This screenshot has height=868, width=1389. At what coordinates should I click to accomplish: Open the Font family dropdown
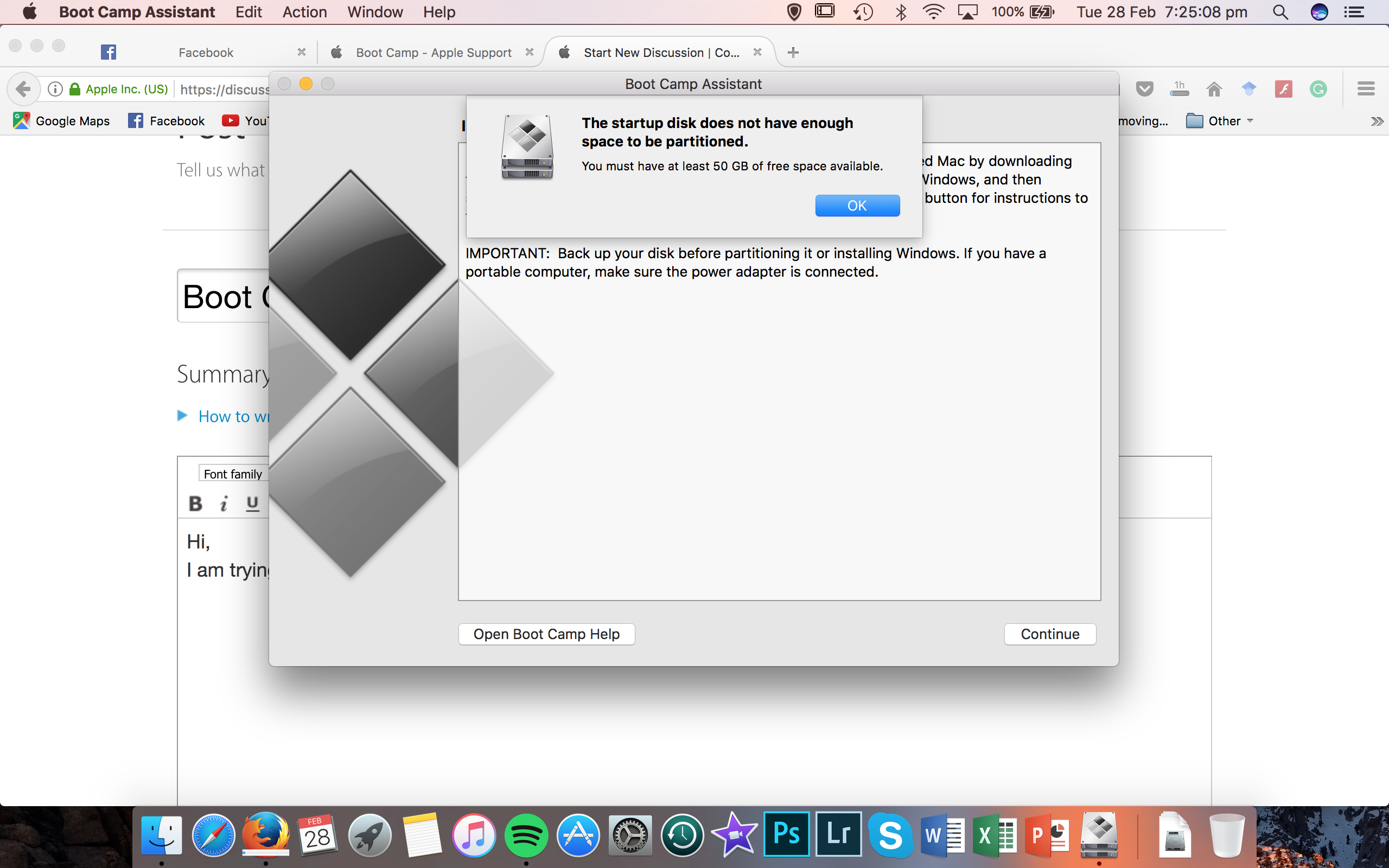(x=232, y=473)
